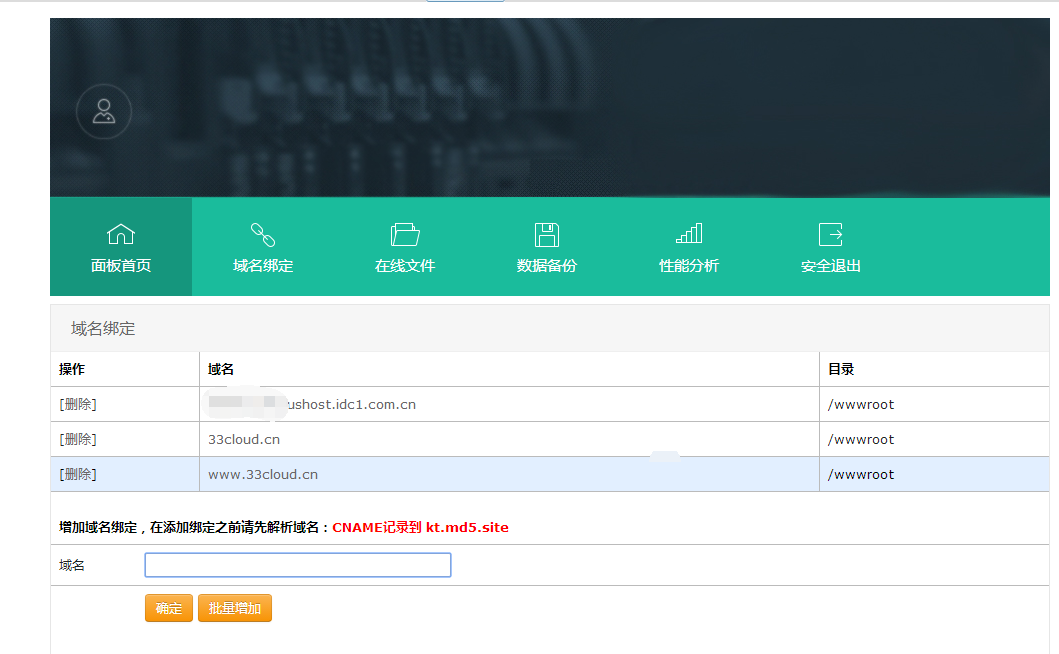Open the 面板首页 menu label

coord(121,266)
